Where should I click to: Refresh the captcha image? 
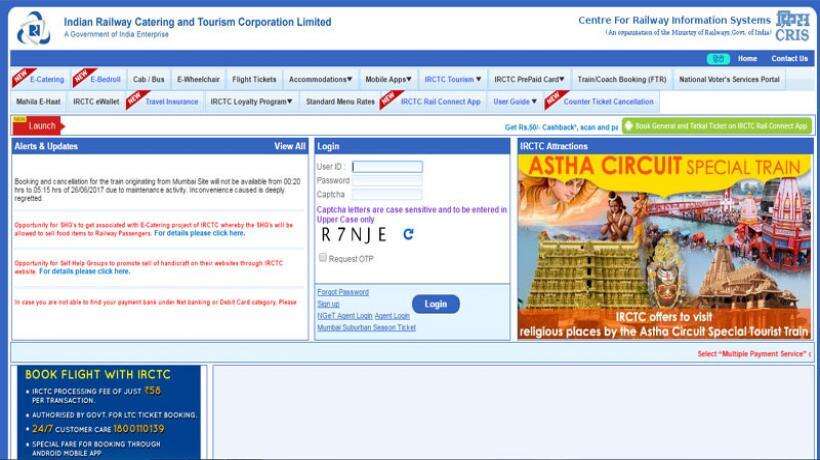[x=408, y=234]
